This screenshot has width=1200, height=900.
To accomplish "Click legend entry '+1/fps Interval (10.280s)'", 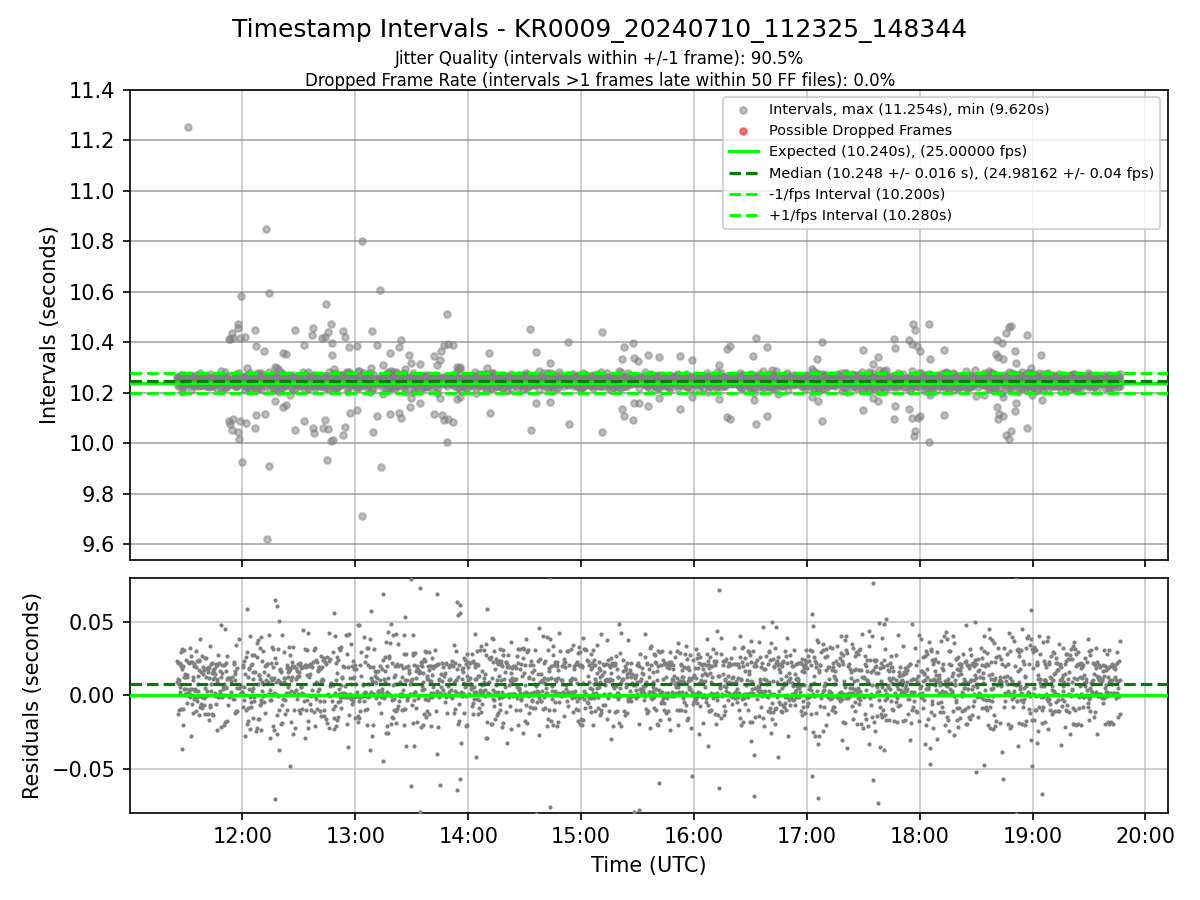I will pyautogui.click(x=859, y=215).
